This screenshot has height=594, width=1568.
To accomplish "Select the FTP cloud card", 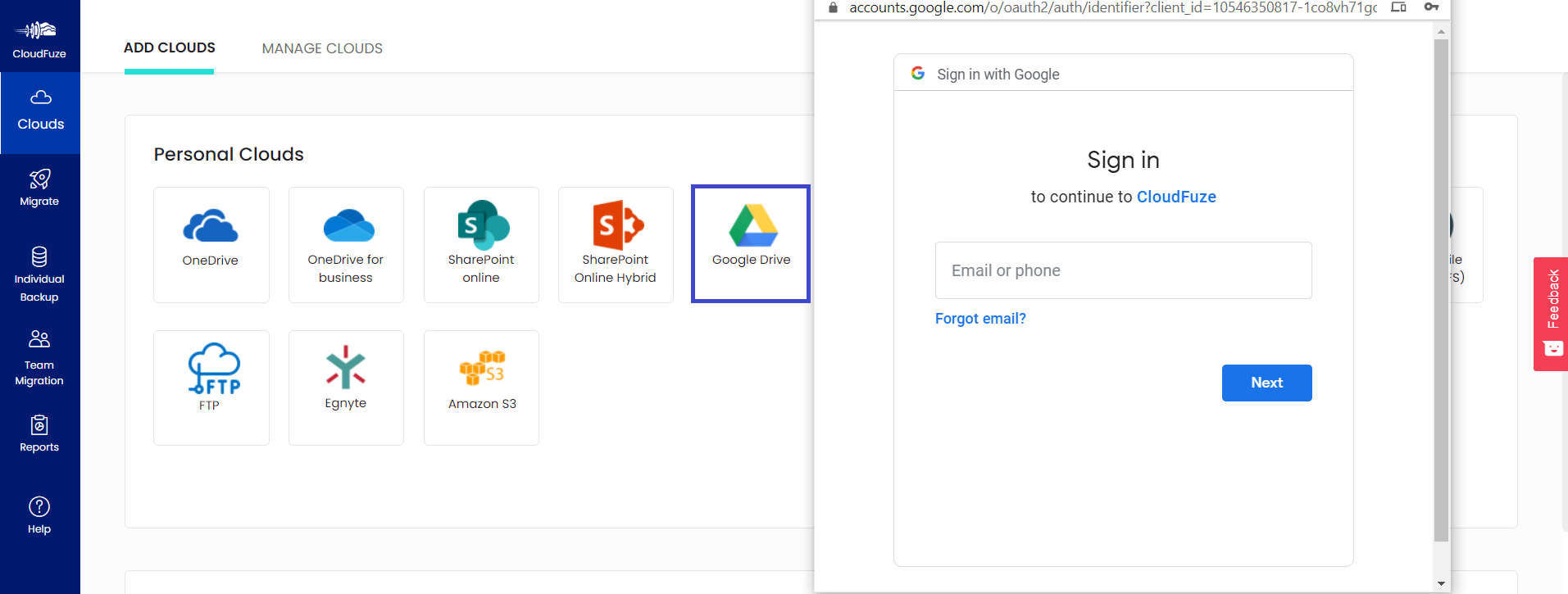I will tap(211, 388).
